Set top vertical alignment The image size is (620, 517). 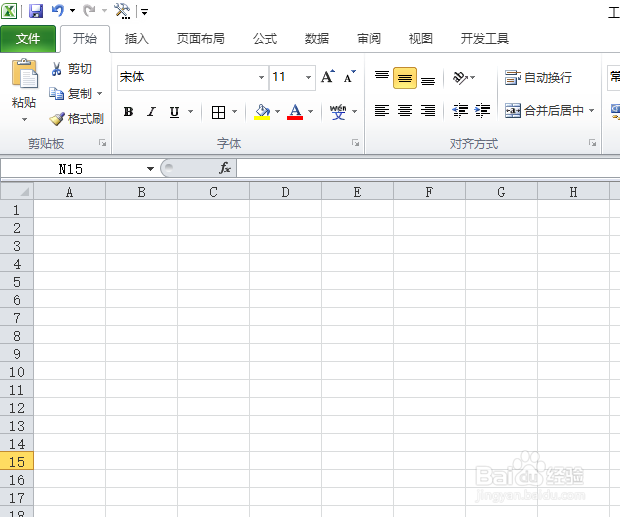[x=382, y=77]
